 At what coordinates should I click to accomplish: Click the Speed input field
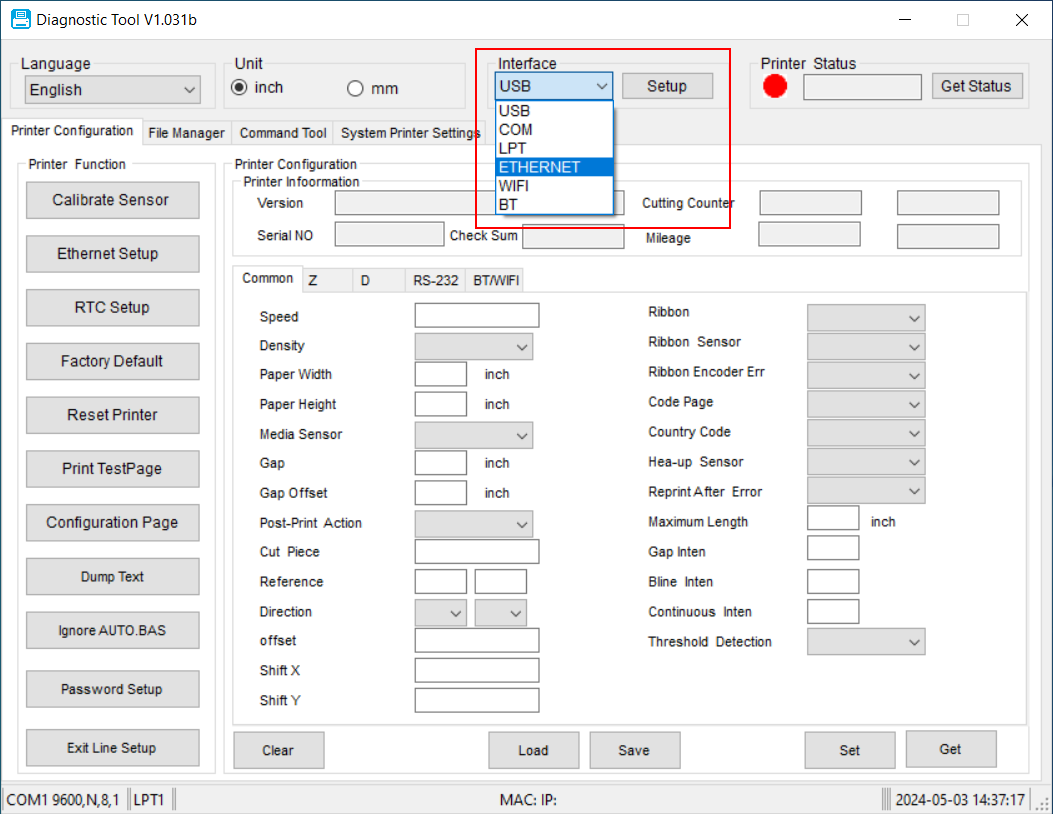pos(476,316)
